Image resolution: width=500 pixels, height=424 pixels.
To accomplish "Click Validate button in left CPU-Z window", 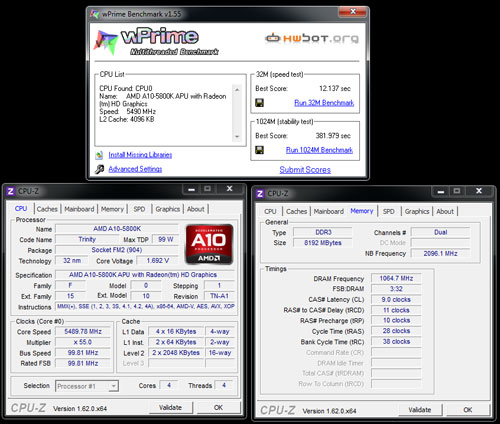I will 170,407.
